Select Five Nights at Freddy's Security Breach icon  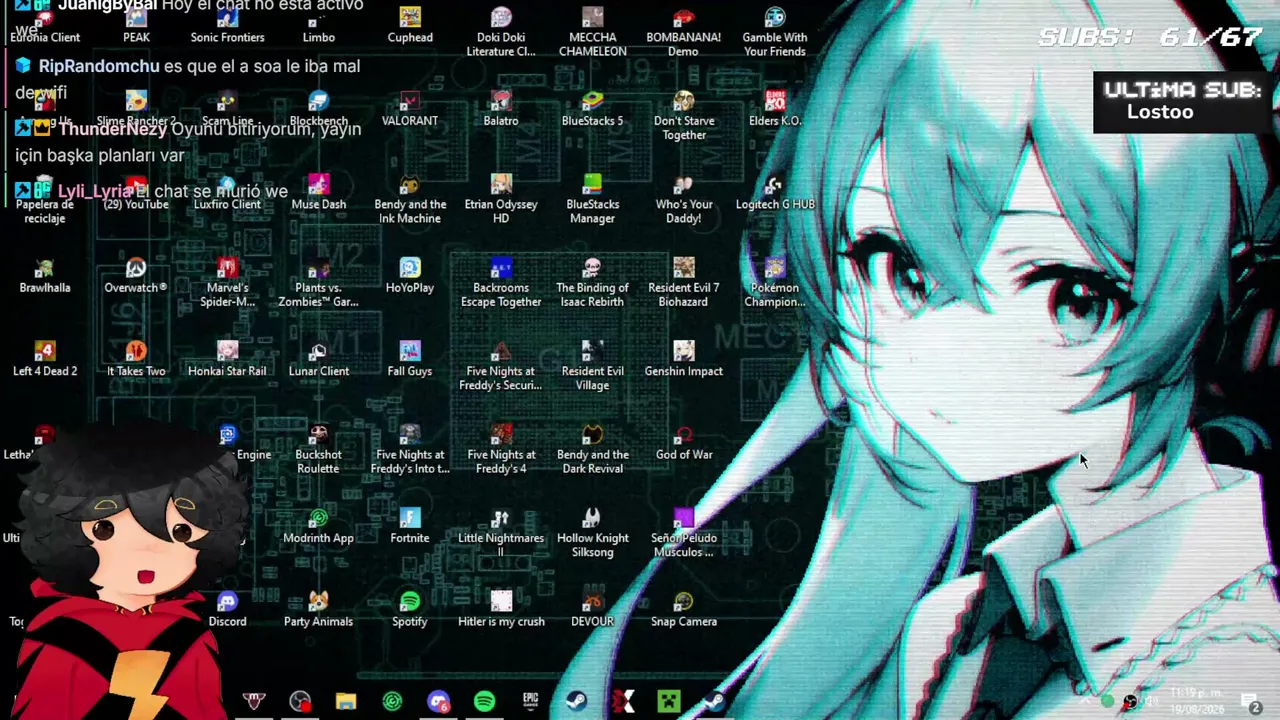(x=501, y=366)
